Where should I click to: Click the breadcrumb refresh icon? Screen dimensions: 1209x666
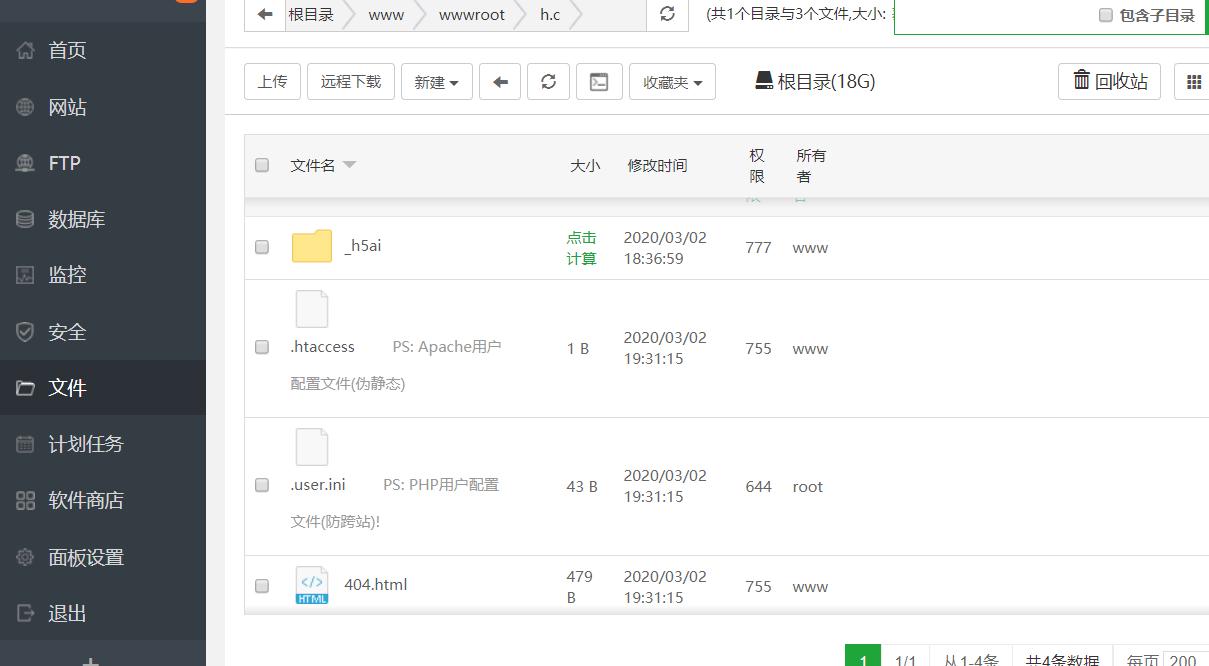(x=666, y=14)
